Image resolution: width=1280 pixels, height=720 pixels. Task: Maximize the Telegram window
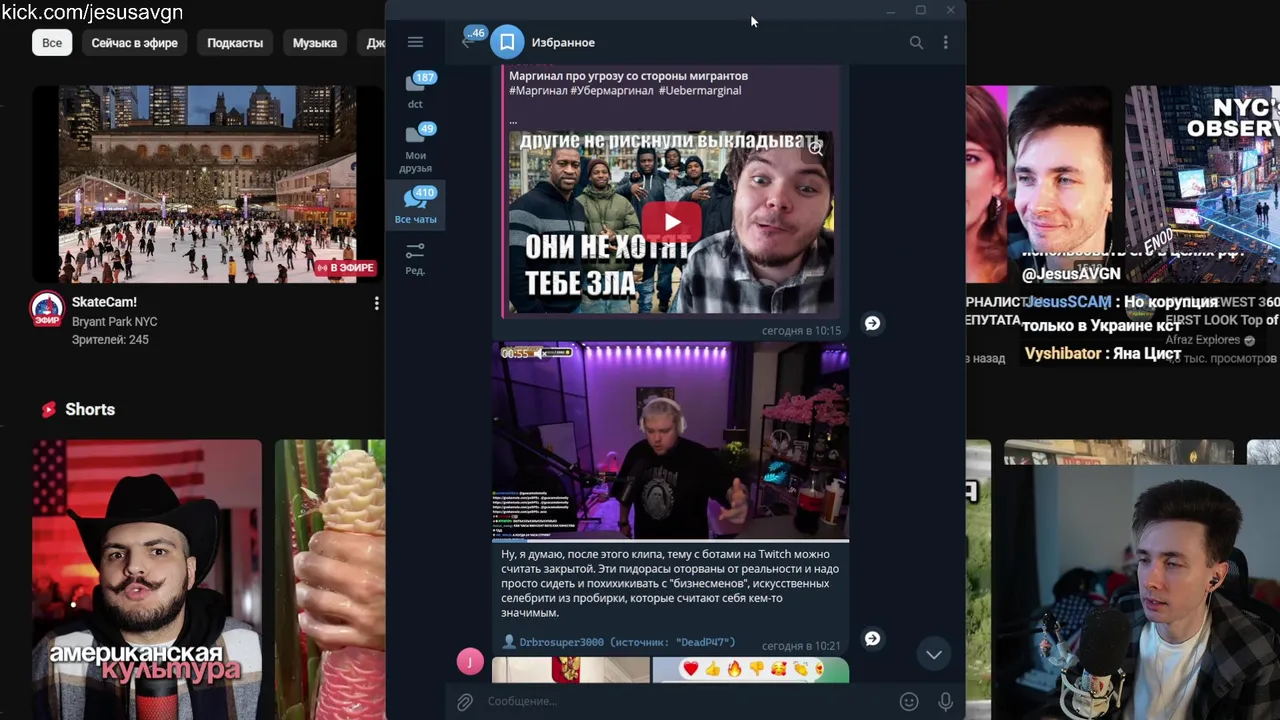coord(920,11)
